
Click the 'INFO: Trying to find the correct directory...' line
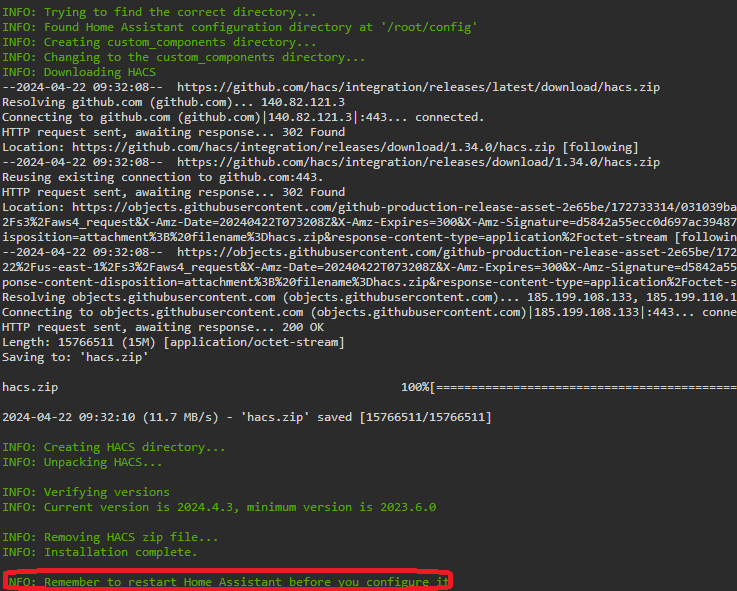point(159,12)
